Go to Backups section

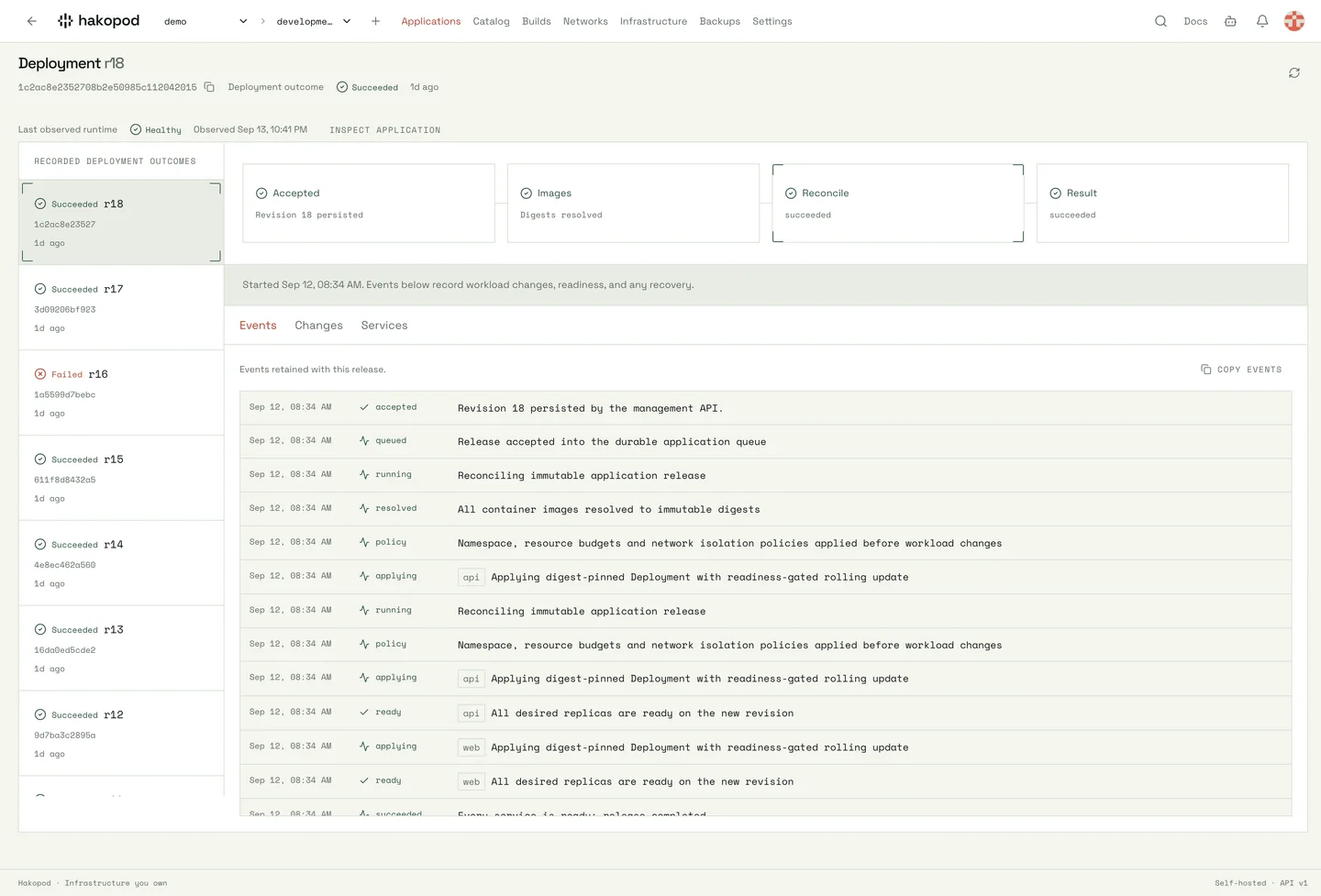point(719,21)
